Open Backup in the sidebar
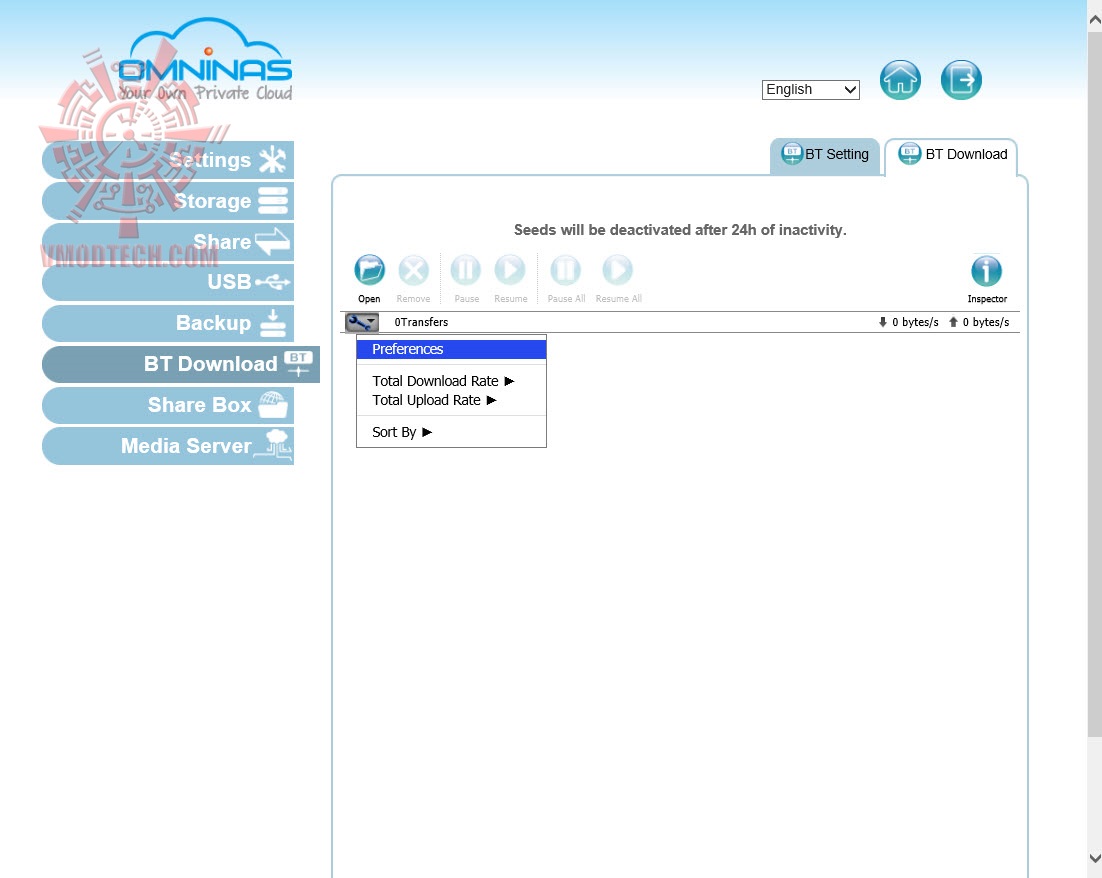 (x=168, y=323)
